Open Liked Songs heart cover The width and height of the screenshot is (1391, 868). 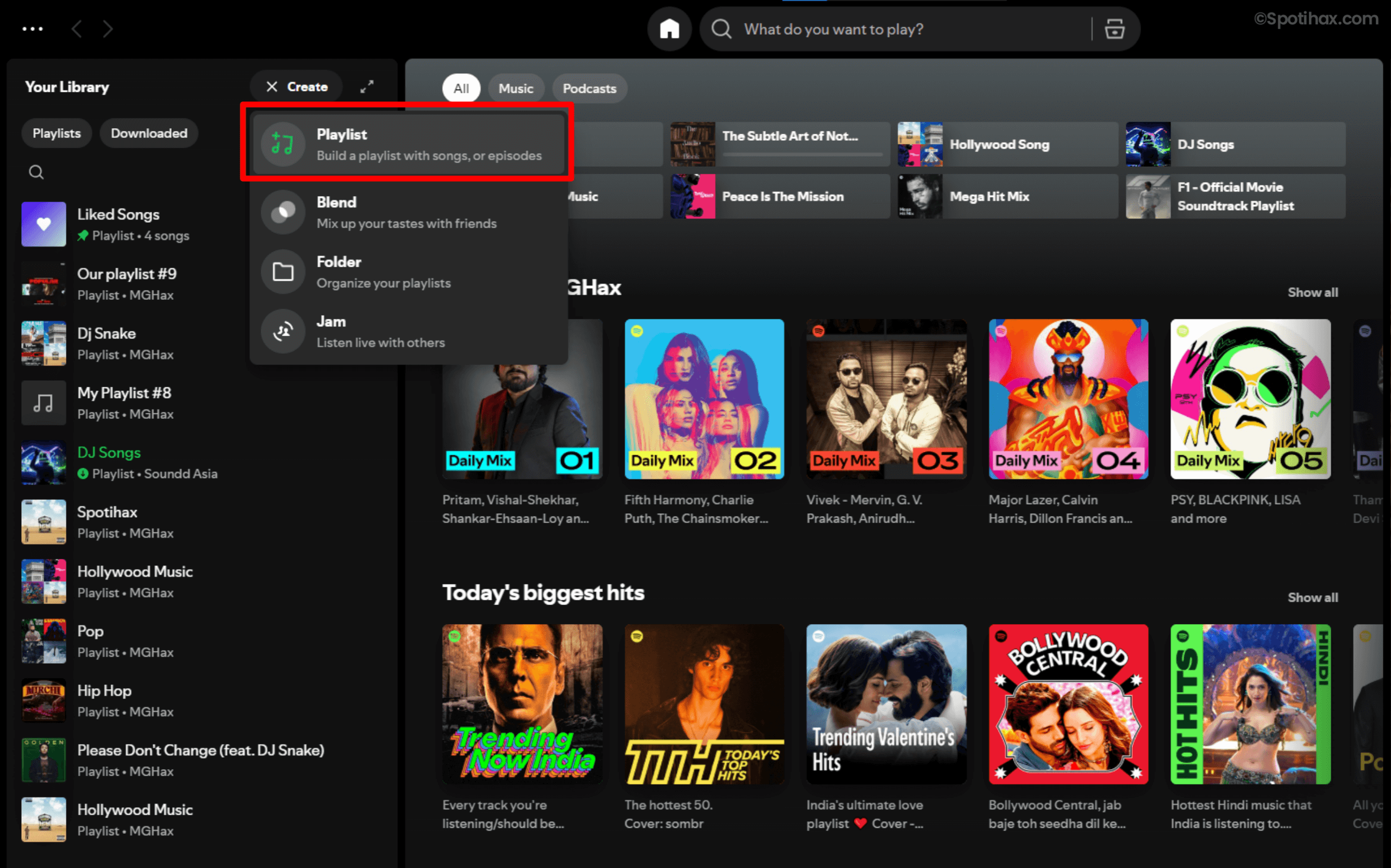click(43, 224)
